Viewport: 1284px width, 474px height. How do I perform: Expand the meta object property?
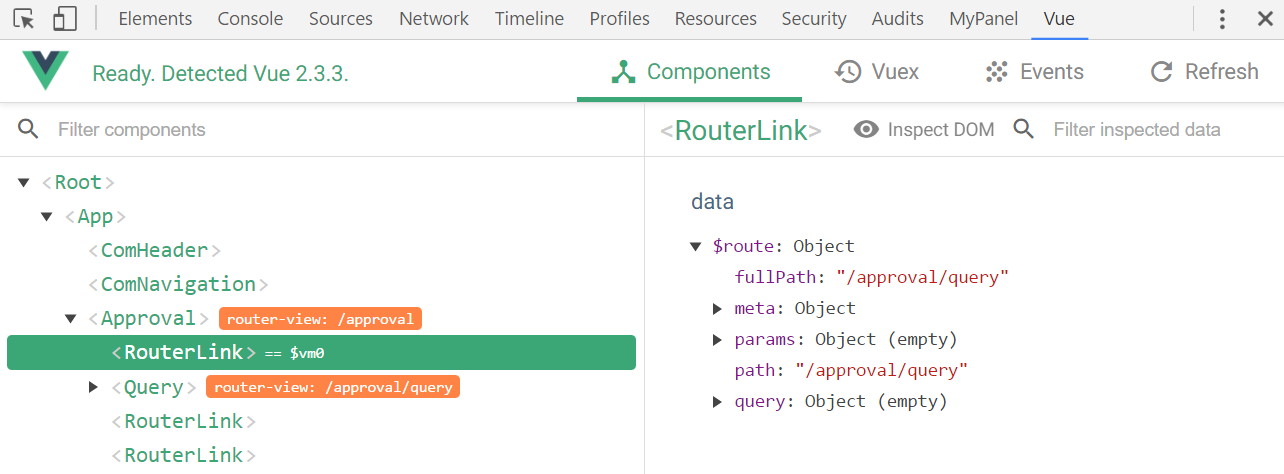717,309
